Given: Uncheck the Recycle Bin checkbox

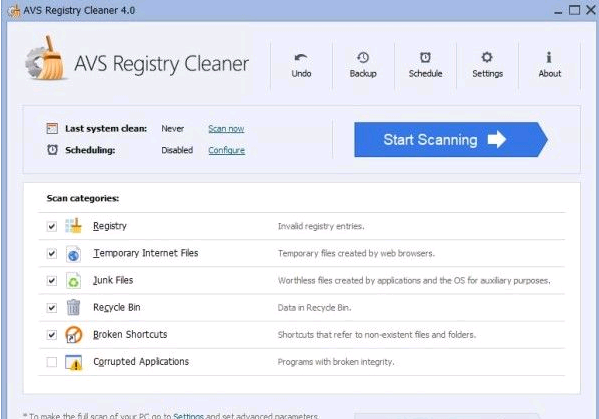Looking at the screenshot, I should click(52, 307).
